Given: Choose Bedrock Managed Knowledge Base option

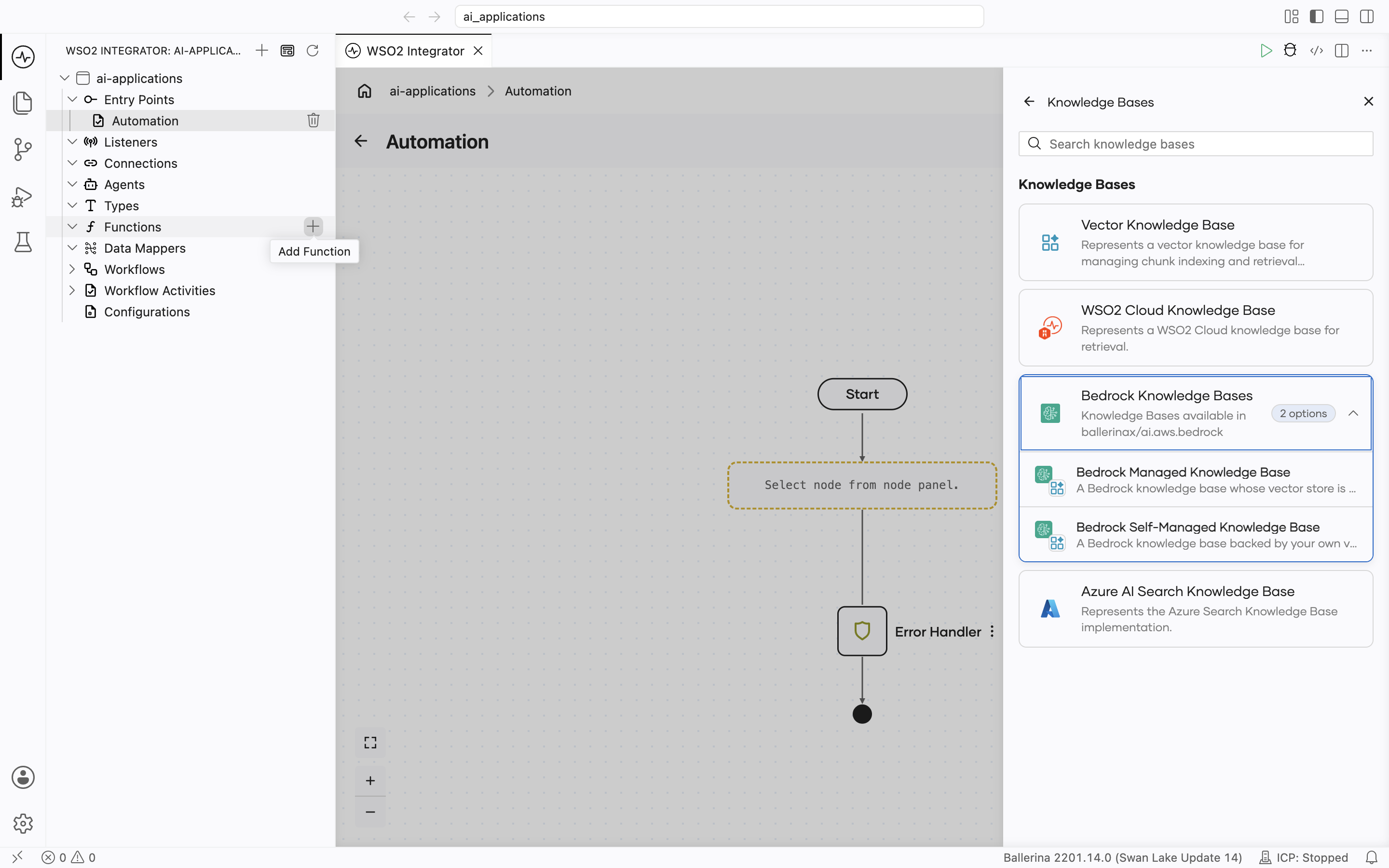Looking at the screenshot, I should coord(1196,479).
